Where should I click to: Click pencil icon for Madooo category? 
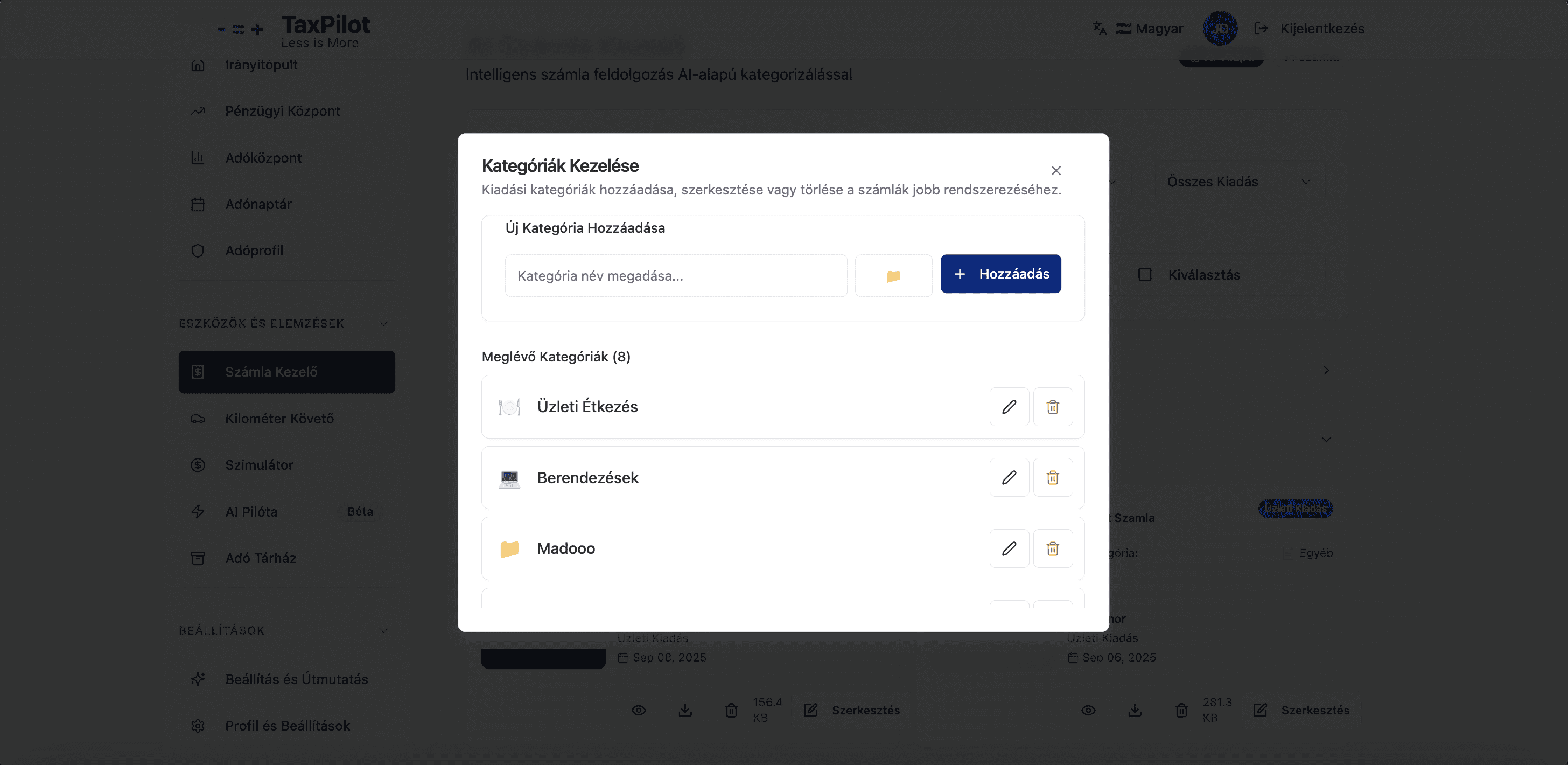(1009, 549)
